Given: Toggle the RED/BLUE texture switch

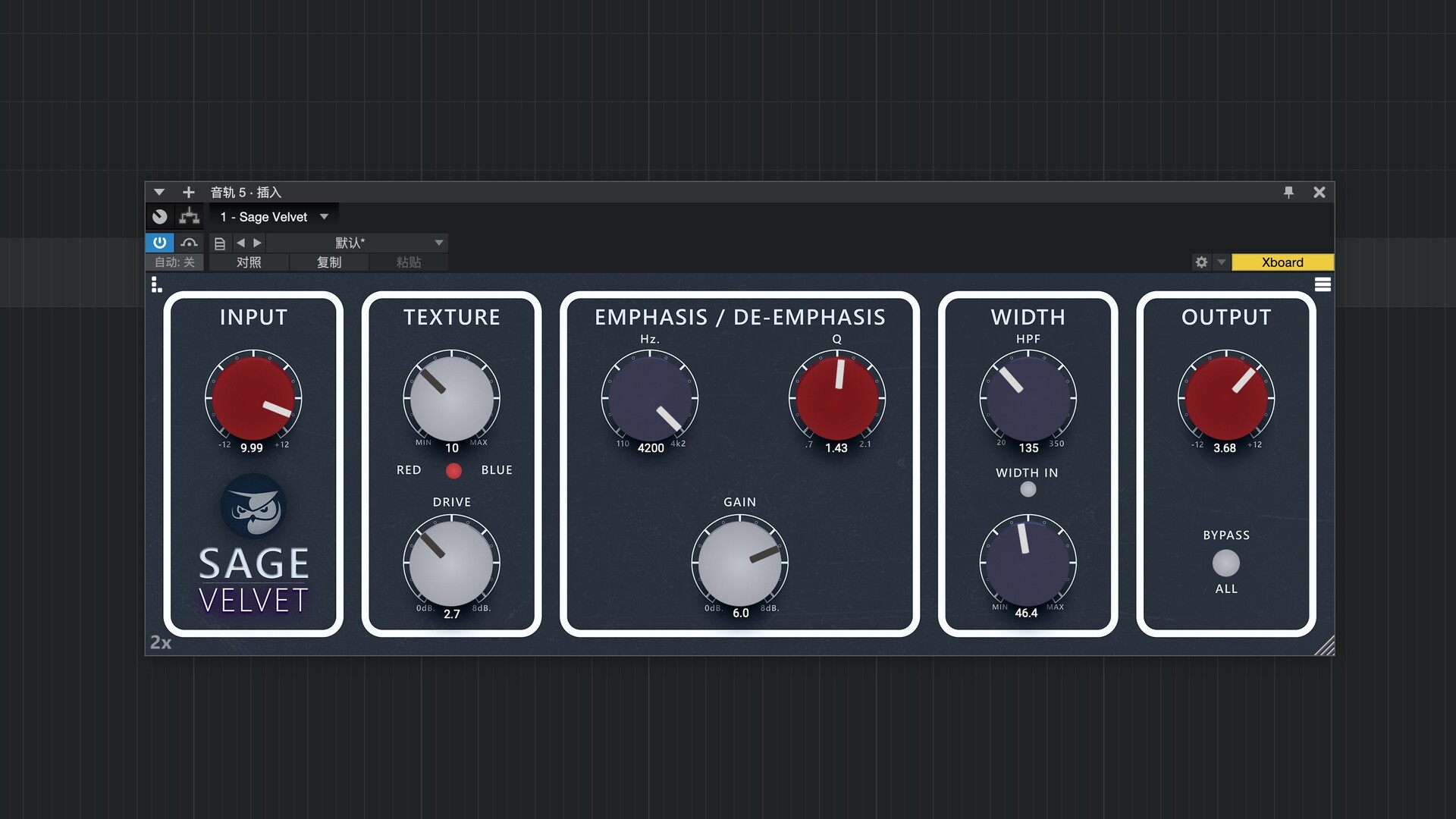Looking at the screenshot, I should coord(453,471).
